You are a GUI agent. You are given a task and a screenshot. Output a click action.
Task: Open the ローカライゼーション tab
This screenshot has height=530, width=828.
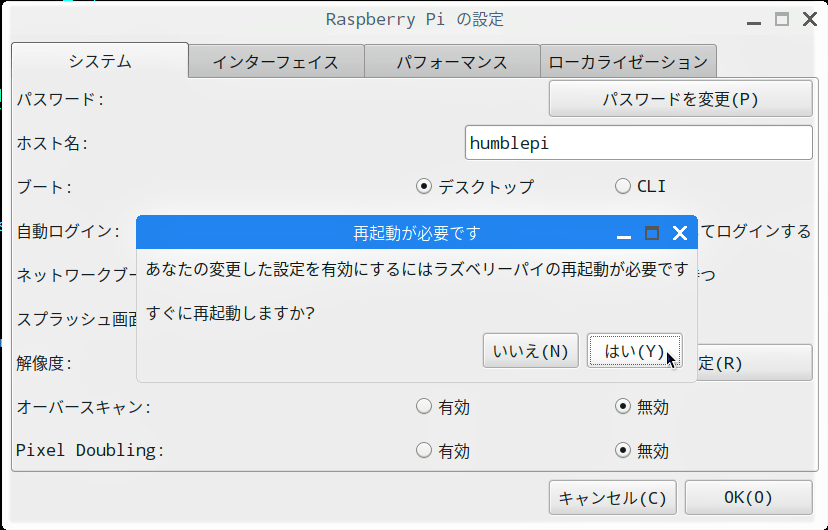(628, 62)
